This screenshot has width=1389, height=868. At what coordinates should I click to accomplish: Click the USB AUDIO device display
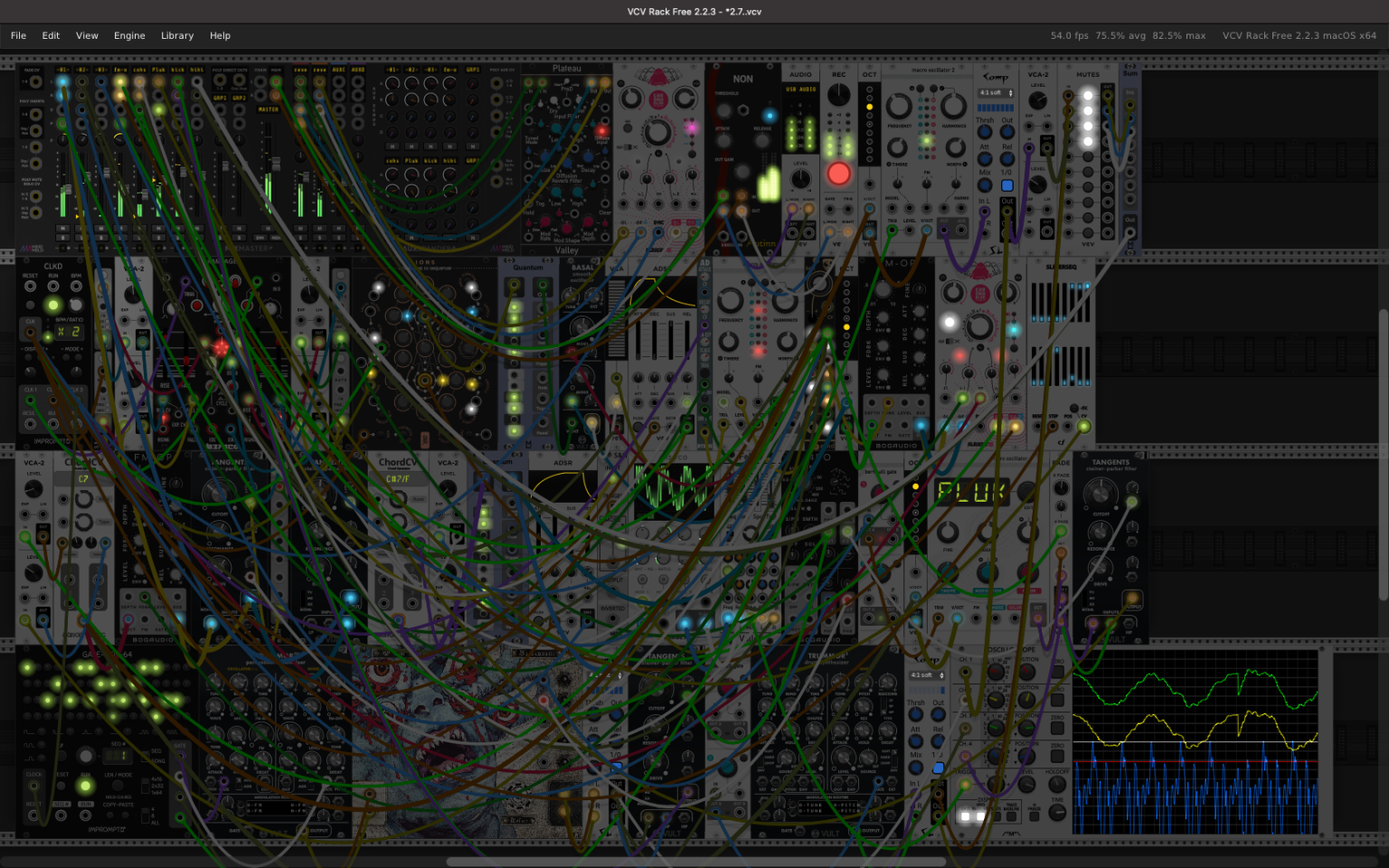[x=800, y=90]
